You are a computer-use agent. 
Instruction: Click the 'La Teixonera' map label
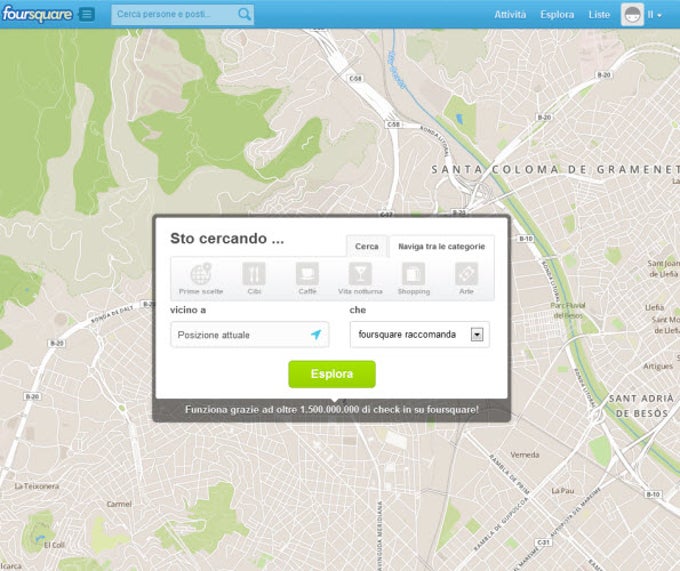pos(37,486)
